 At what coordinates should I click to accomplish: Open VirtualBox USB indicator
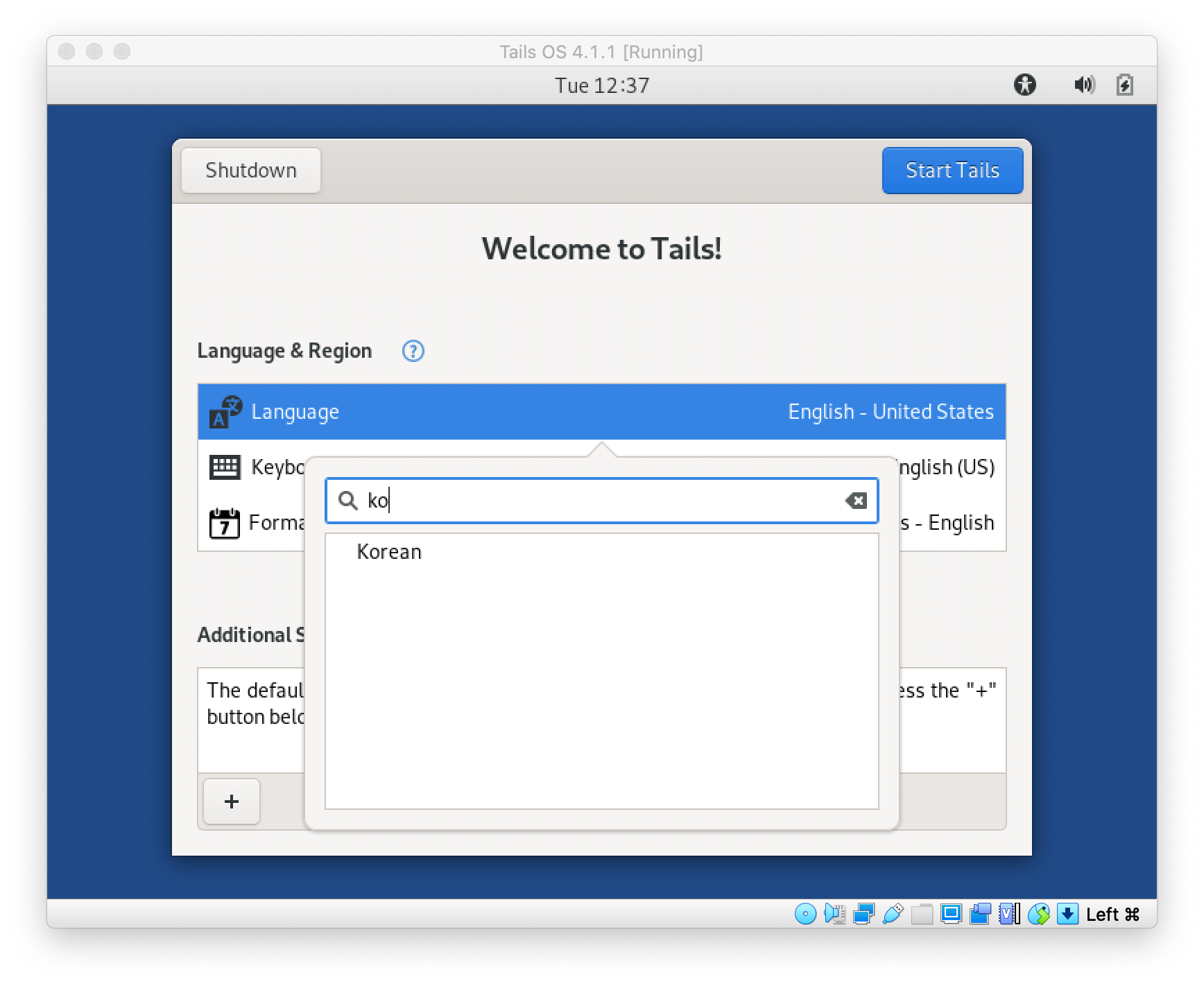[x=893, y=914]
